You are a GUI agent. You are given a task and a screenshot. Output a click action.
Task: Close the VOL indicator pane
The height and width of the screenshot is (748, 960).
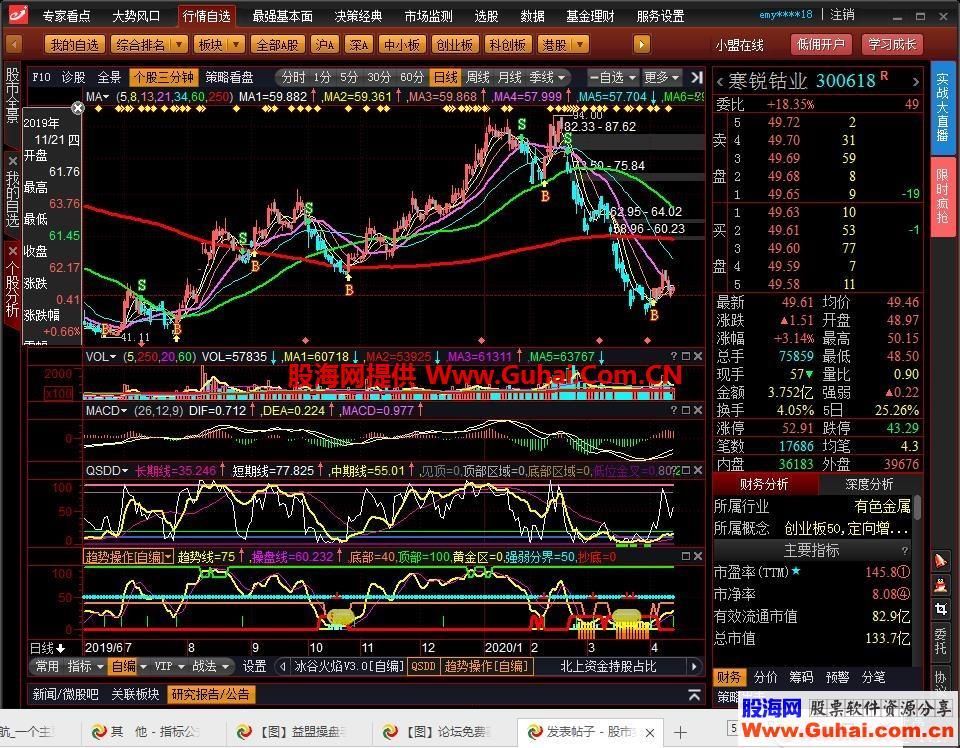click(696, 356)
